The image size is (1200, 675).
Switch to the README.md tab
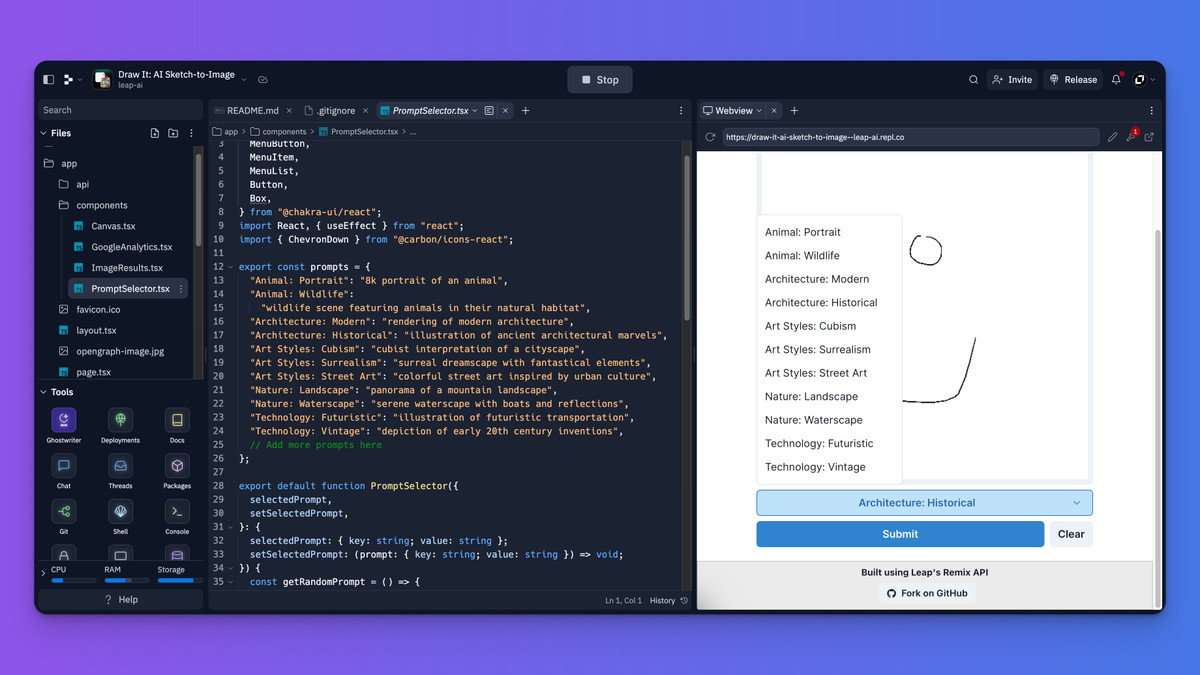click(x=252, y=111)
